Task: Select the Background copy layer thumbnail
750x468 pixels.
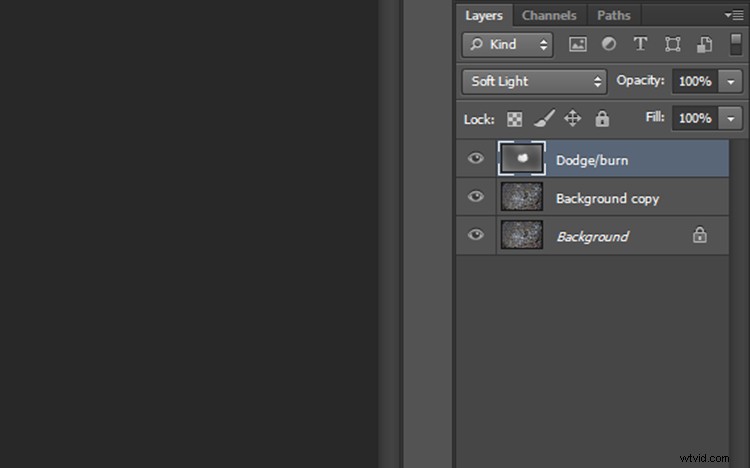Action: (522, 197)
